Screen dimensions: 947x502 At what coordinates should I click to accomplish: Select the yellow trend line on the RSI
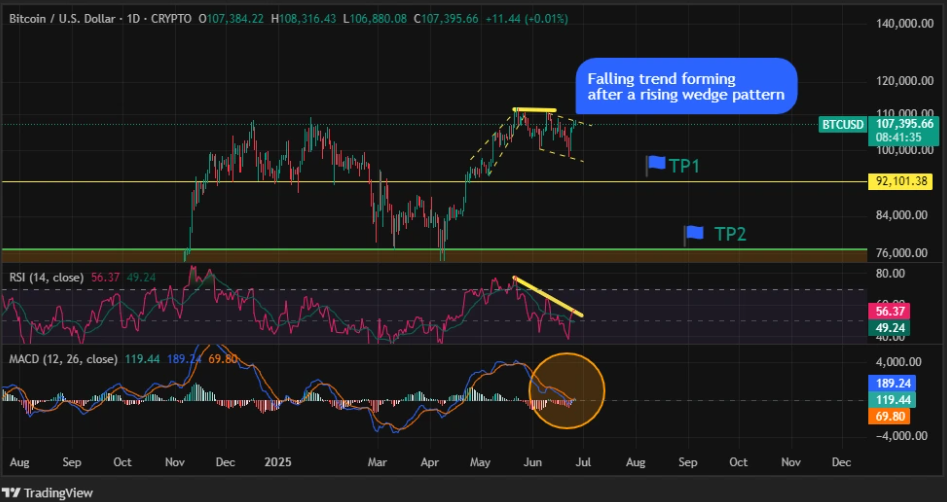tap(548, 296)
